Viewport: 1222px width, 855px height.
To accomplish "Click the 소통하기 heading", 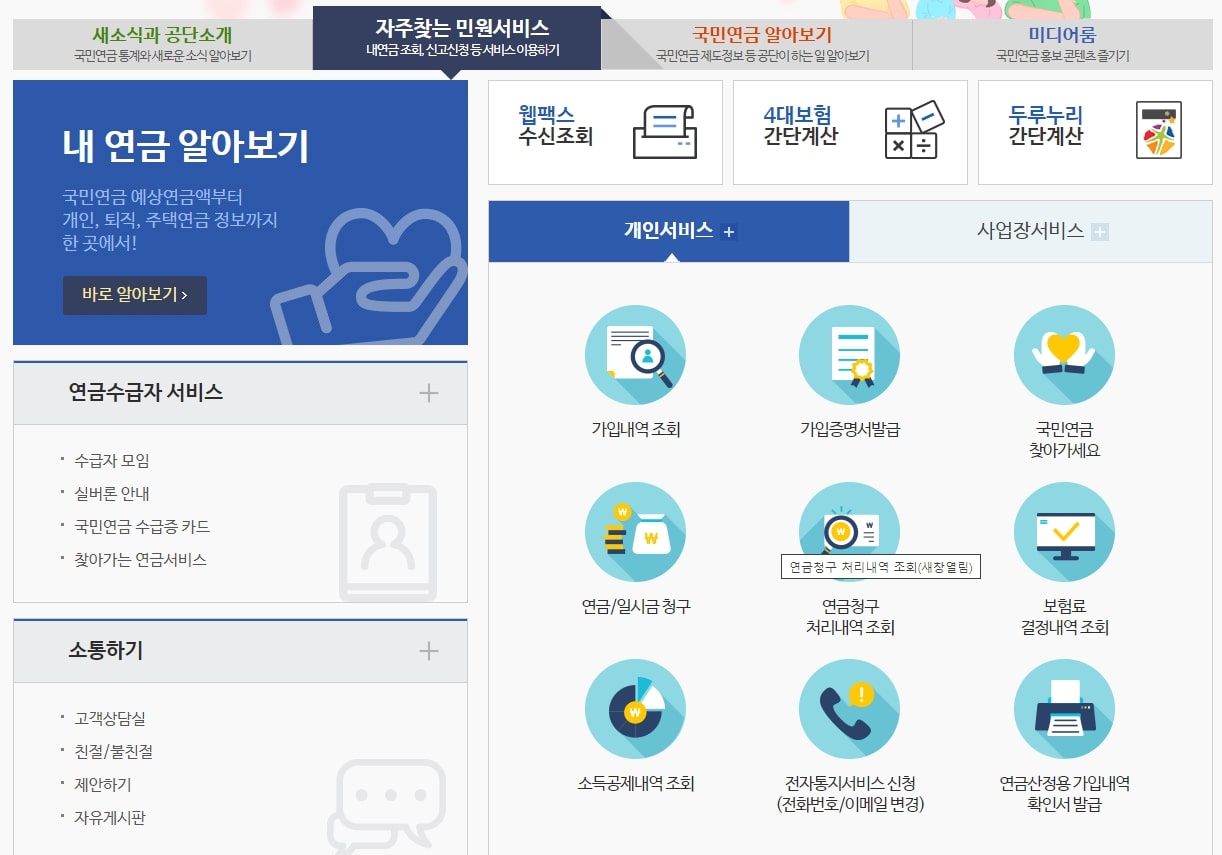I will [x=106, y=650].
